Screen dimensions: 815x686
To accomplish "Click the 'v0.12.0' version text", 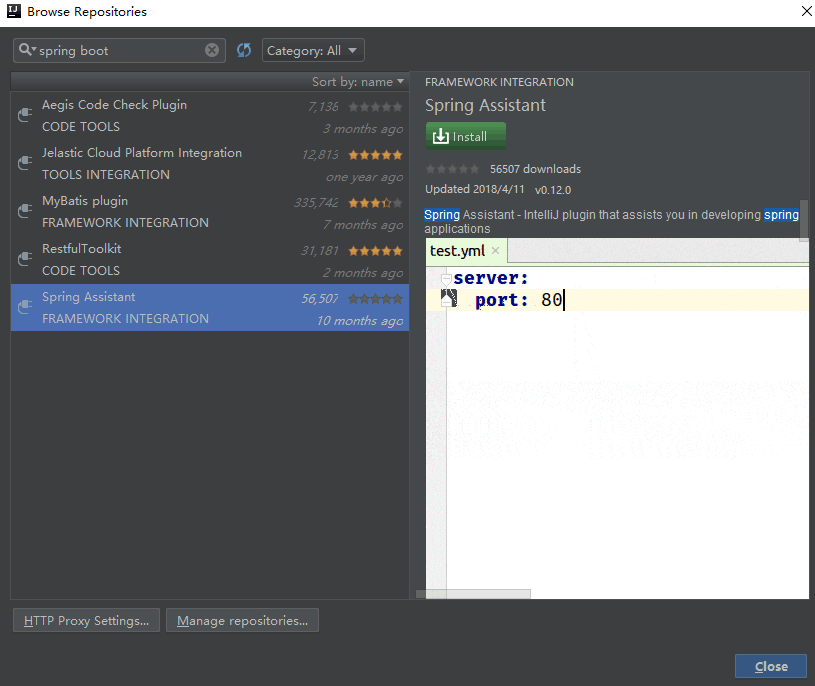I will pyautogui.click(x=553, y=190).
